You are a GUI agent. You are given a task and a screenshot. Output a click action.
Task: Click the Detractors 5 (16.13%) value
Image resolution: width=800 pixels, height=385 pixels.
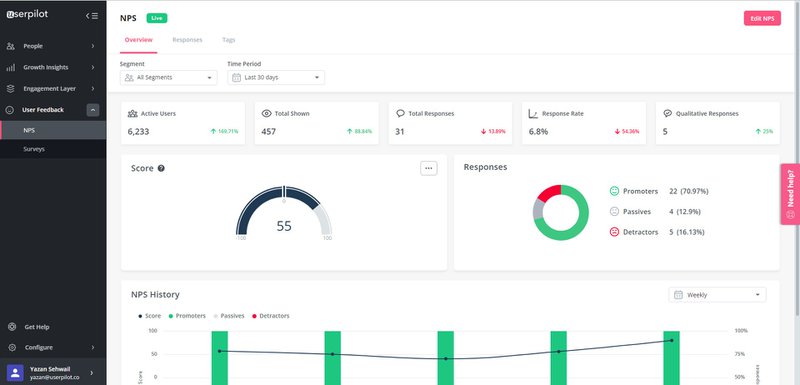[x=687, y=232]
